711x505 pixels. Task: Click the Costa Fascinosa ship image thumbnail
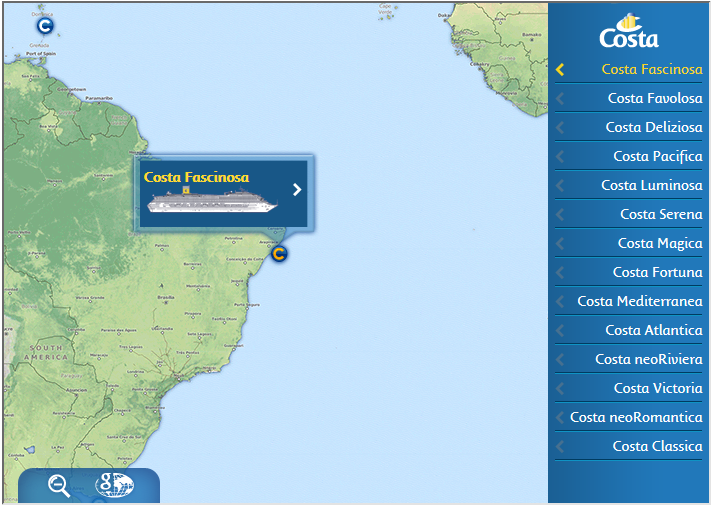pyautogui.click(x=212, y=199)
